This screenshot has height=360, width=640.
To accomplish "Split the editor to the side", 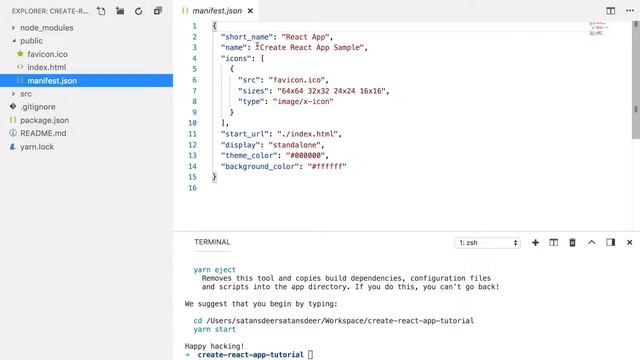I will pos(611,11).
